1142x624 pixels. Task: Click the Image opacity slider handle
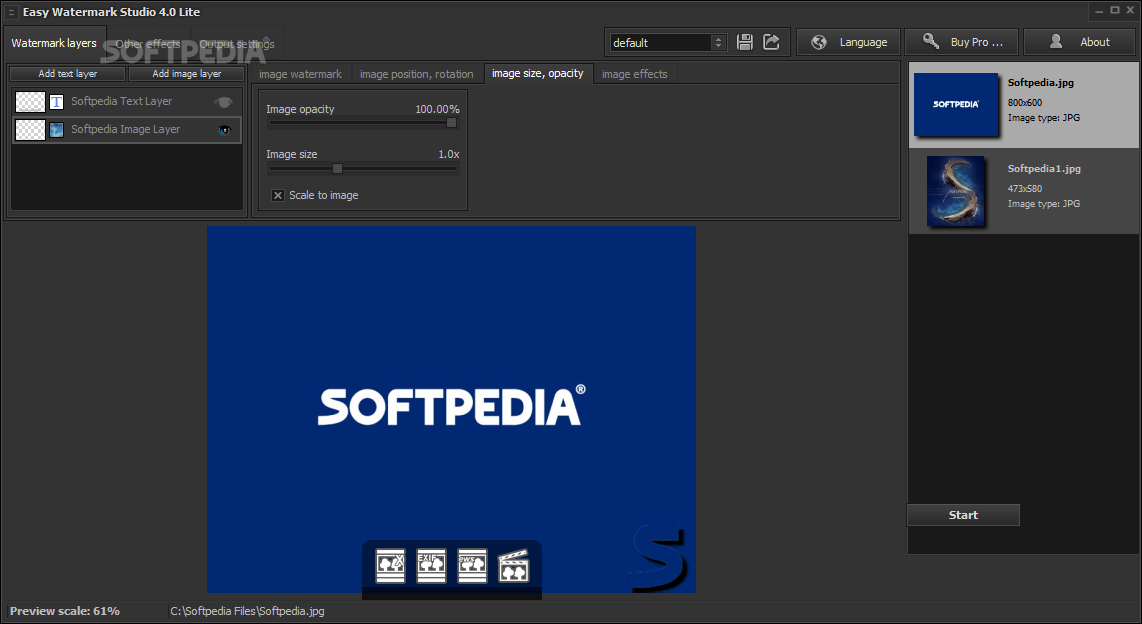coord(452,123)
